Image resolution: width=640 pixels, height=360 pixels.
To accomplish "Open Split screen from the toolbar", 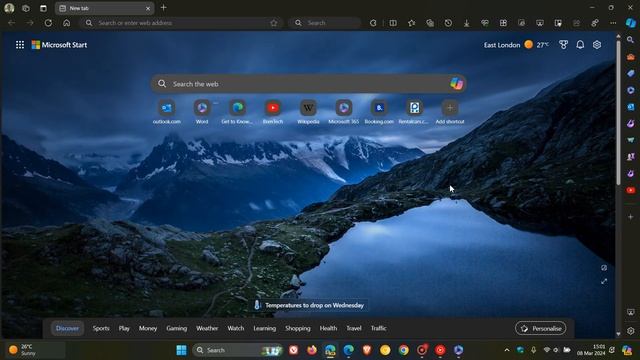I will click(393, 23).
